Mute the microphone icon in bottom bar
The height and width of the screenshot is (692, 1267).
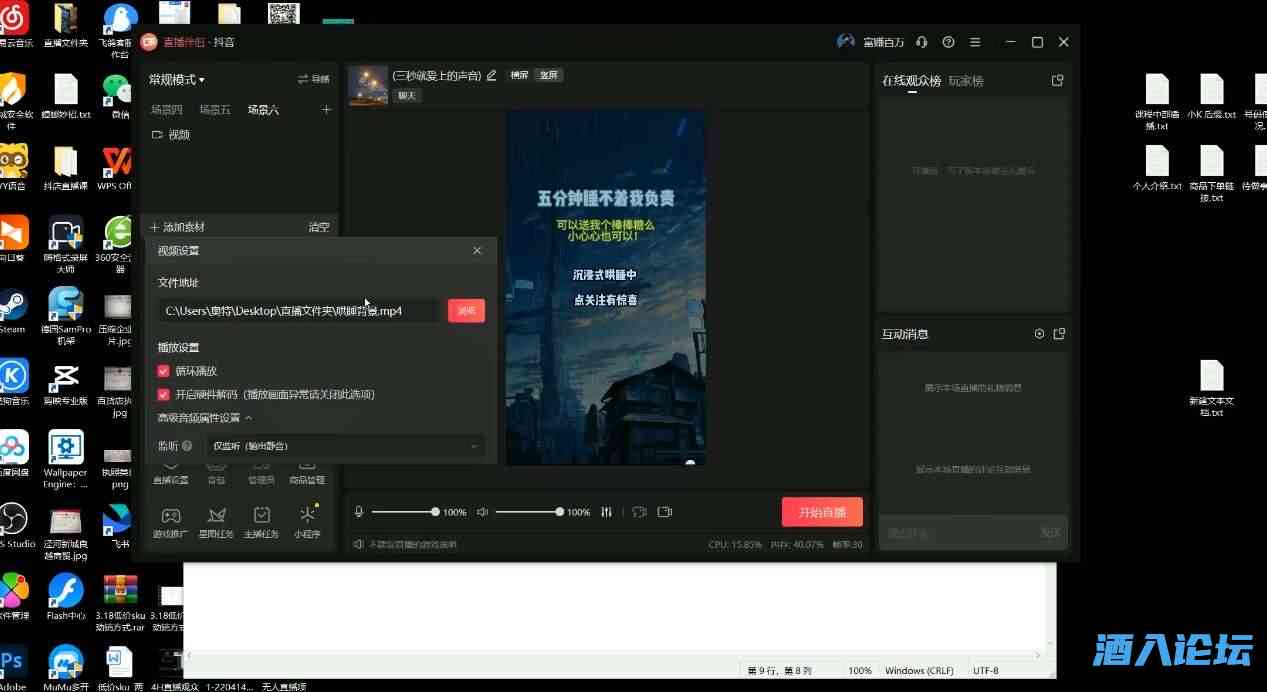coord(358,511)
